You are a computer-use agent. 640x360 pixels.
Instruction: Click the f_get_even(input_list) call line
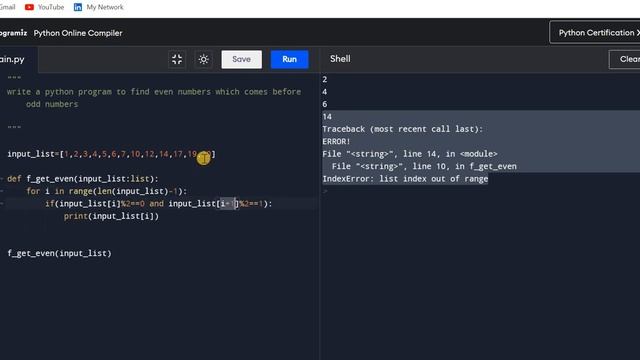coord(59,253)
